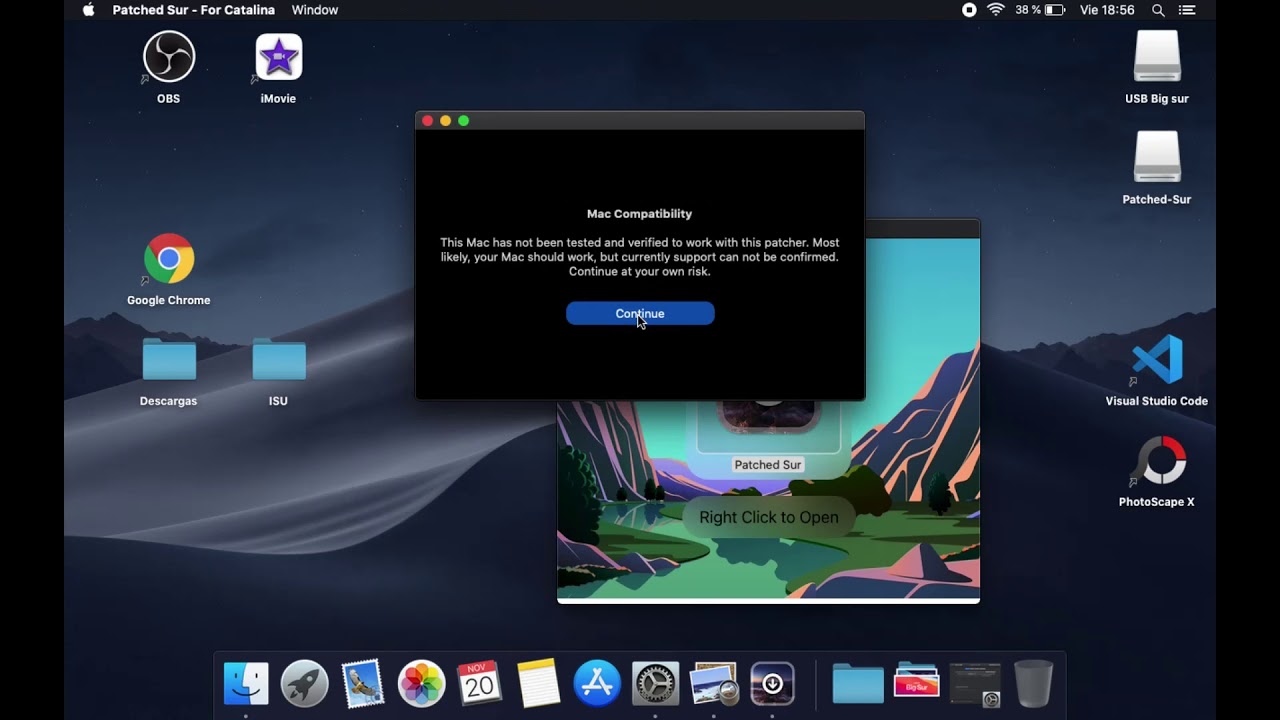Click the Right Click to Open label
The height and width of the screenshot is (720, 1280).
click(x=769, y=517)
